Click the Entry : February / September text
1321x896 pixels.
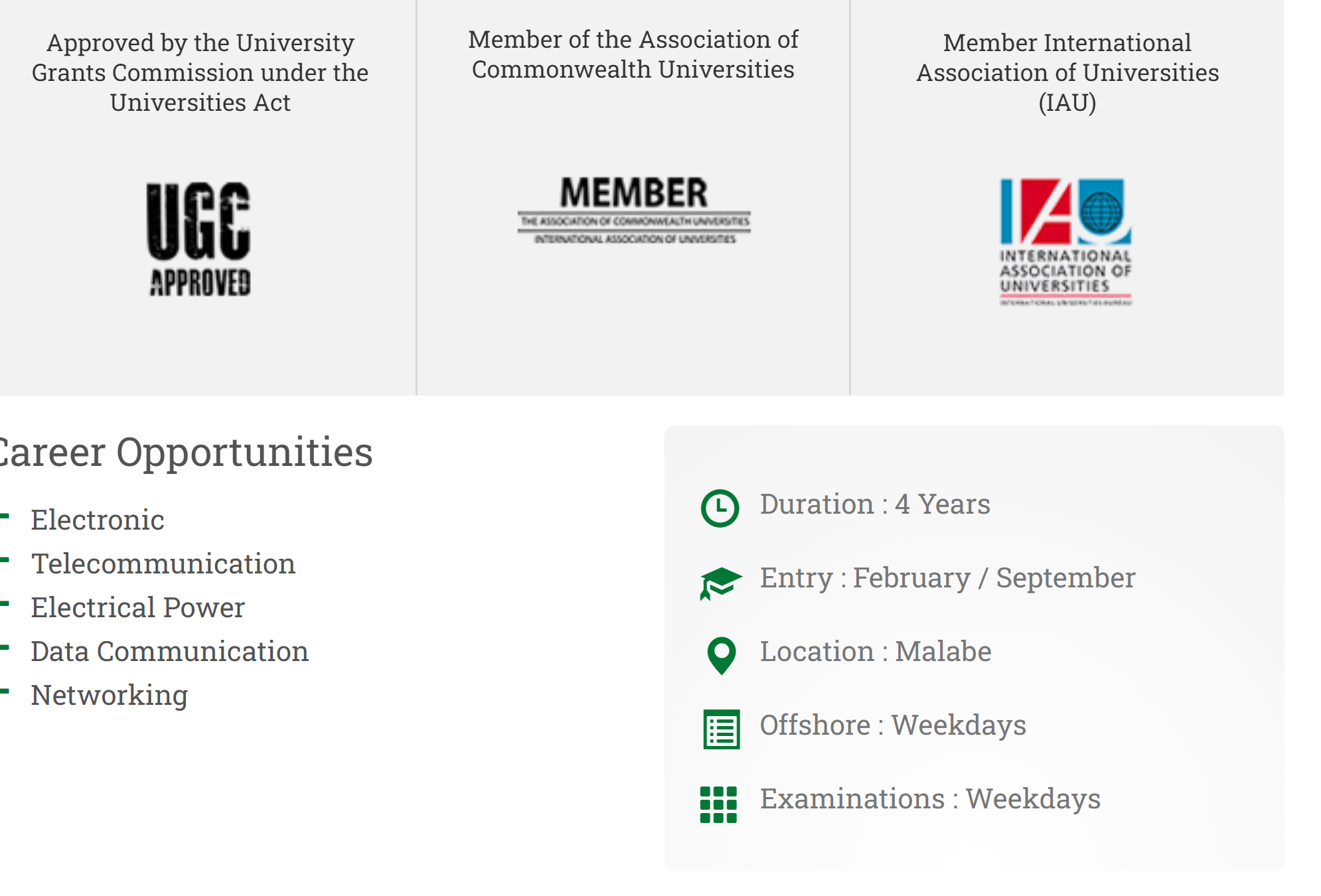pos(948,578)
